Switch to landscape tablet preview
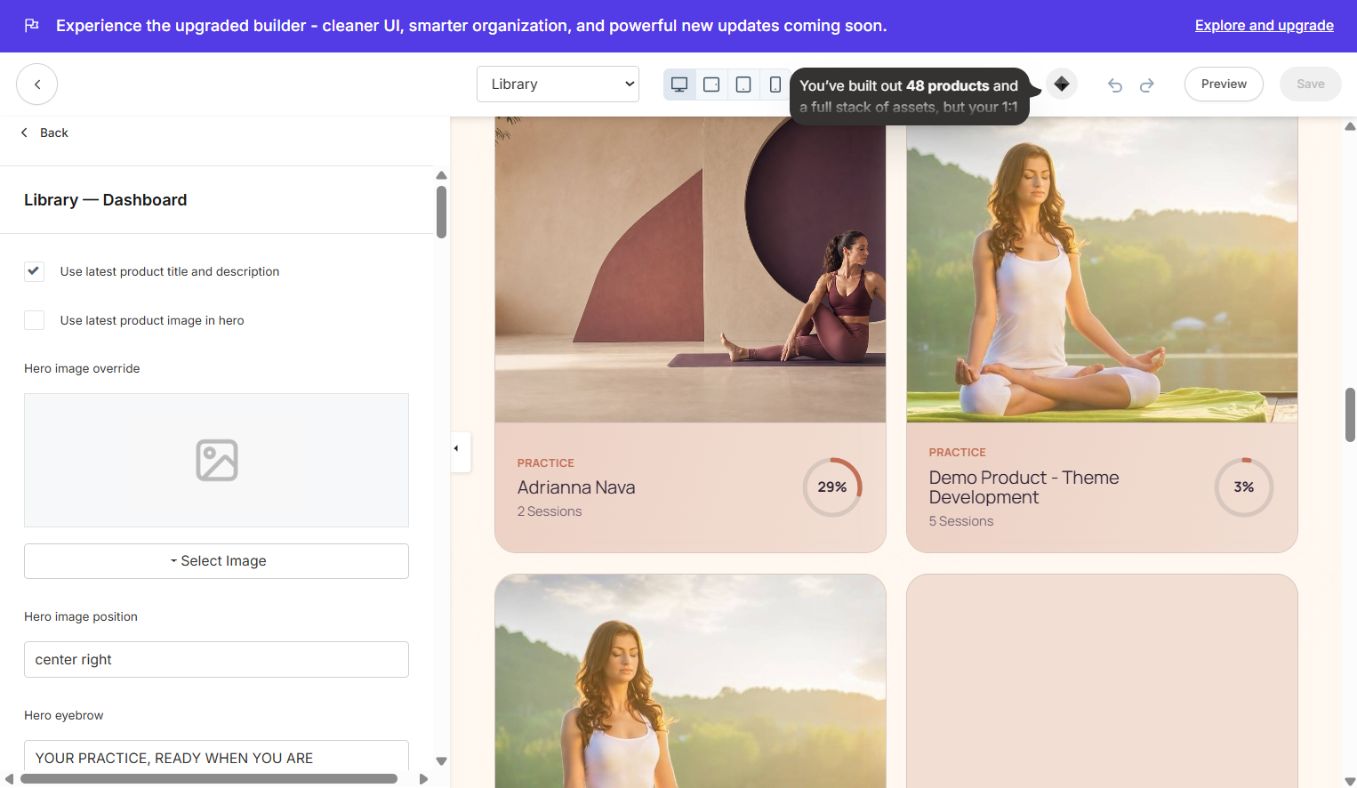This screenshot has height=788, width=1357. pyautogui.click(x=711, y=84)
